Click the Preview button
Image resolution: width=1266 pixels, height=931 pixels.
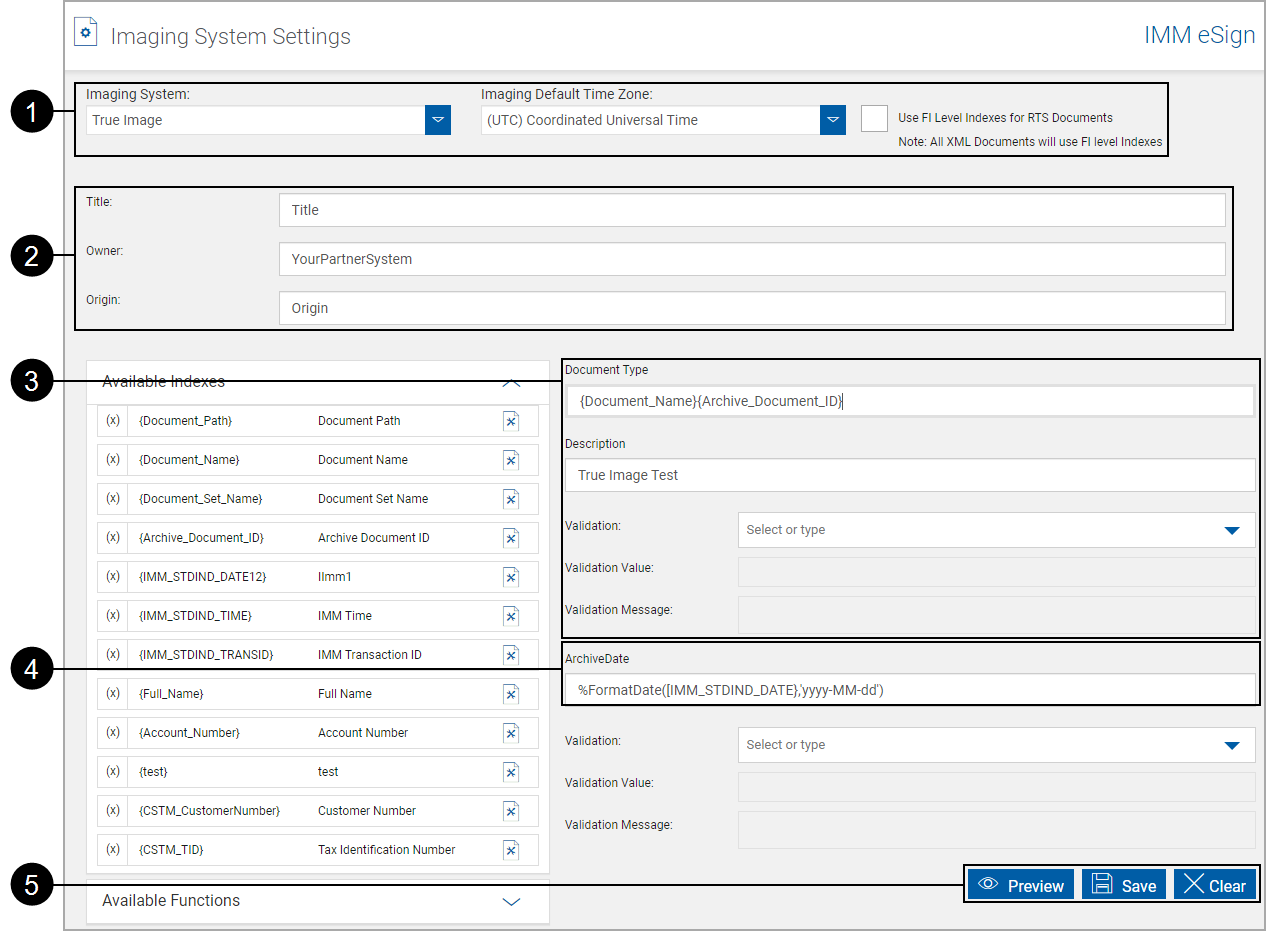1020,884
